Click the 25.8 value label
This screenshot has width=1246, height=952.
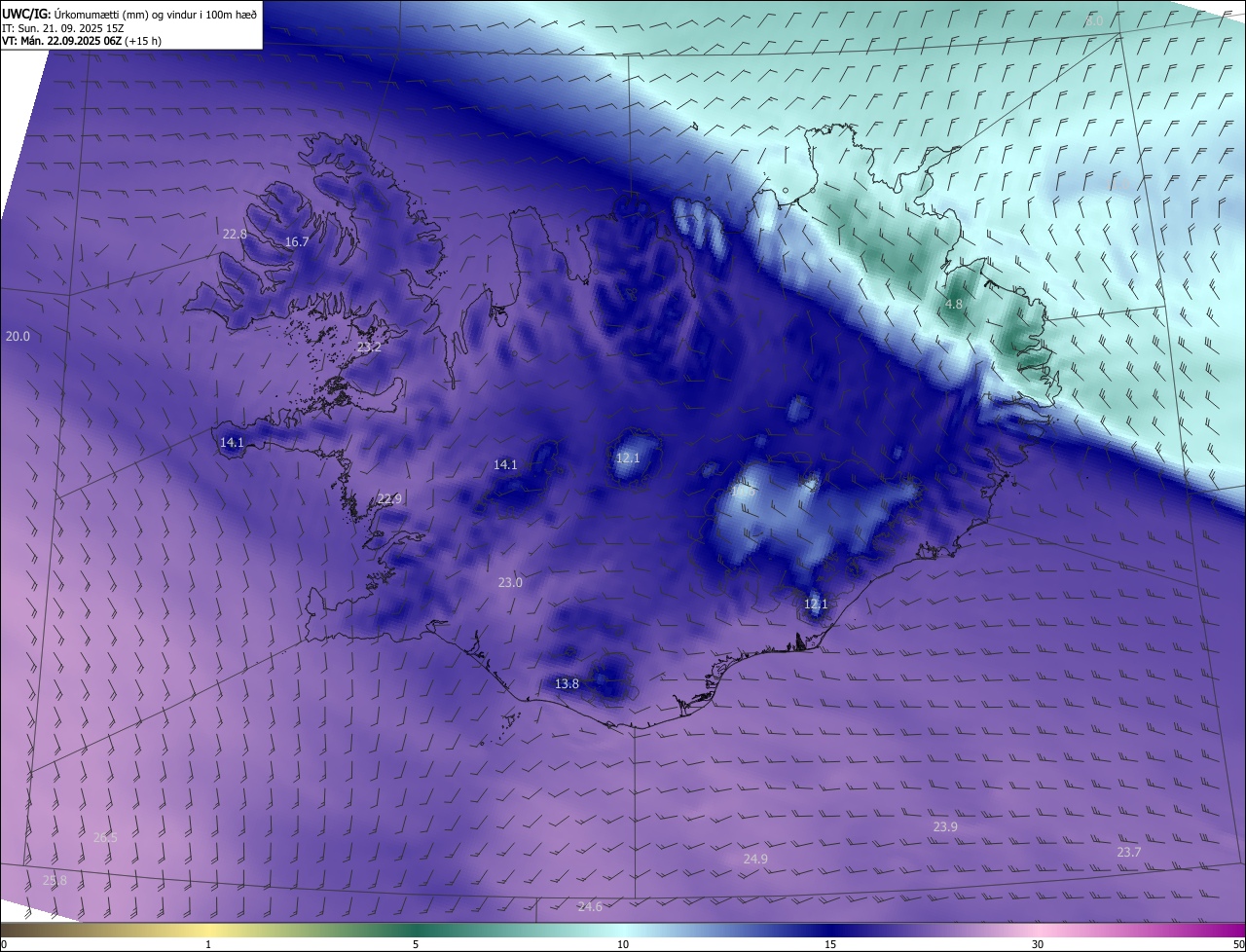pyautogui.click(x=55, y=881)
